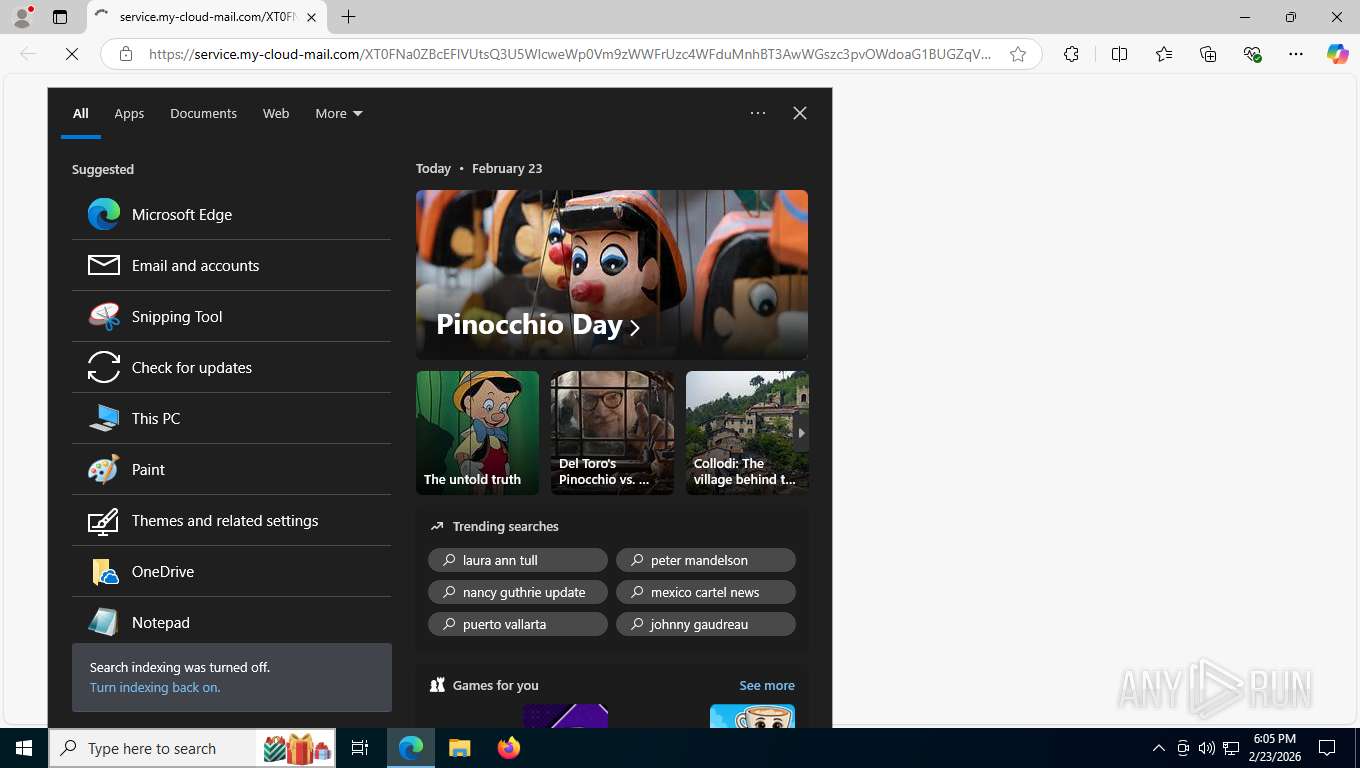Open Themes and related settings
This screenshot has height=768, width=1360.
[231, 520]
